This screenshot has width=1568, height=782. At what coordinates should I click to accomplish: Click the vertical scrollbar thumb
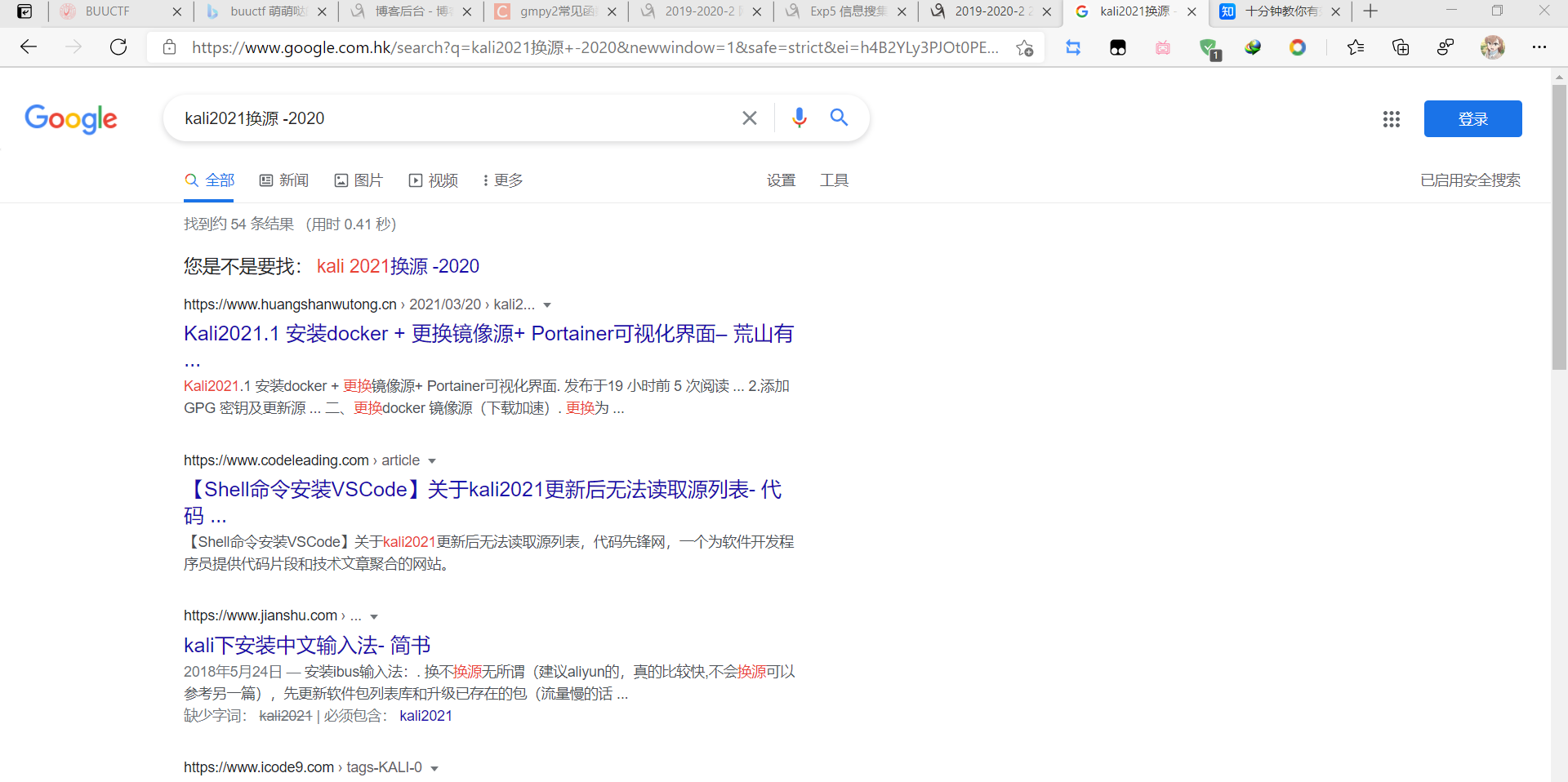tap(1559, 227)
